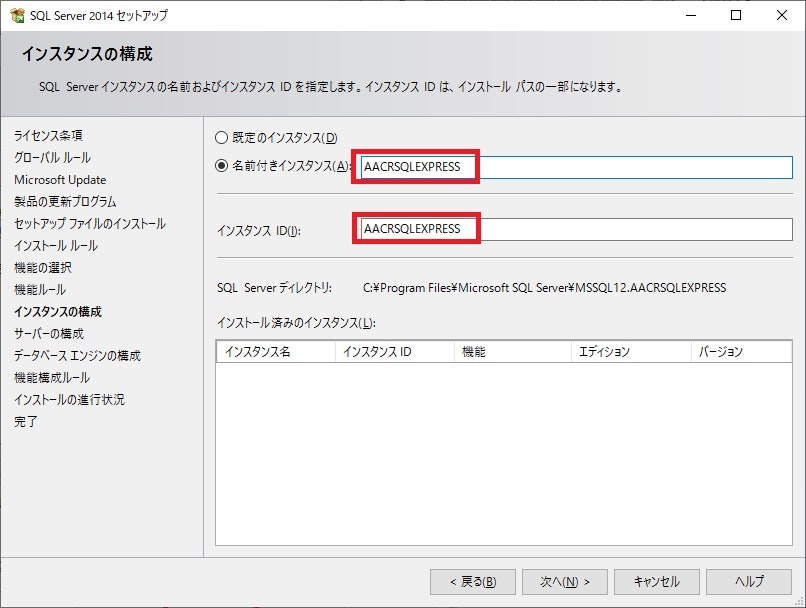Click ライセンス条項 step in sidebar
Screen dimensions: 806x608
pos(48,135)
